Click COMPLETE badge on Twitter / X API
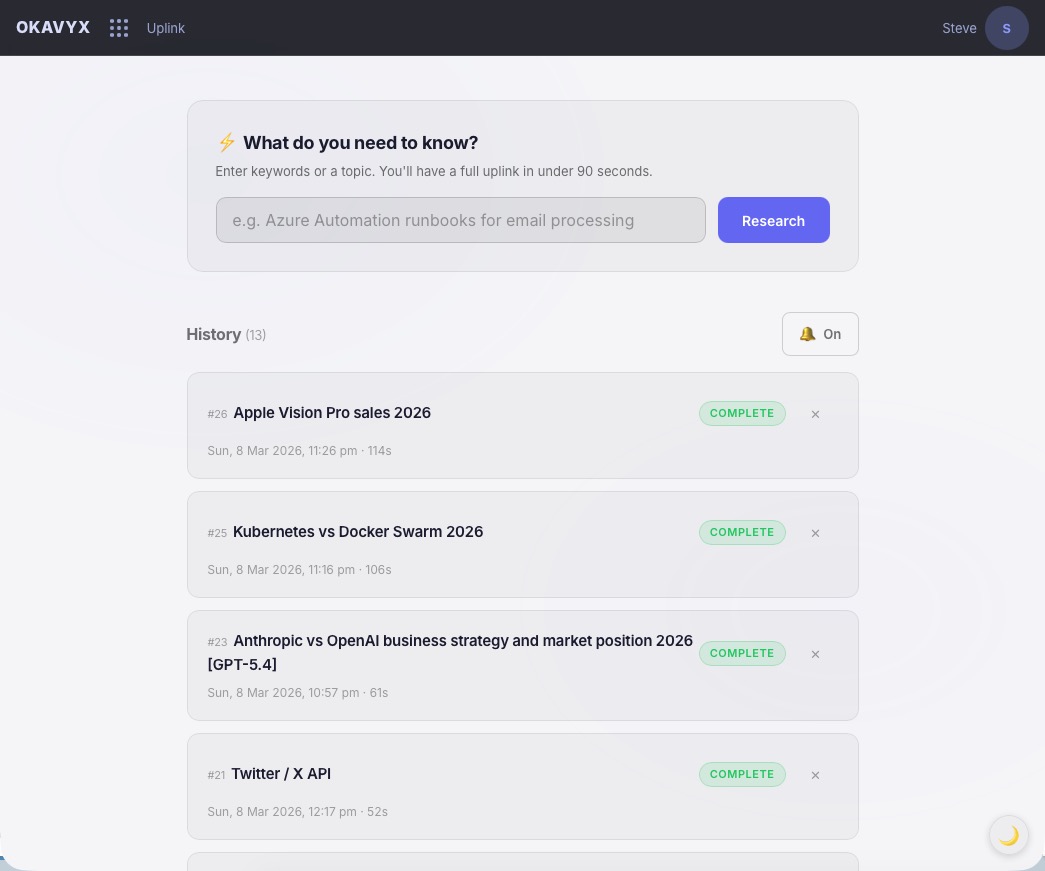 coord(742,774)
